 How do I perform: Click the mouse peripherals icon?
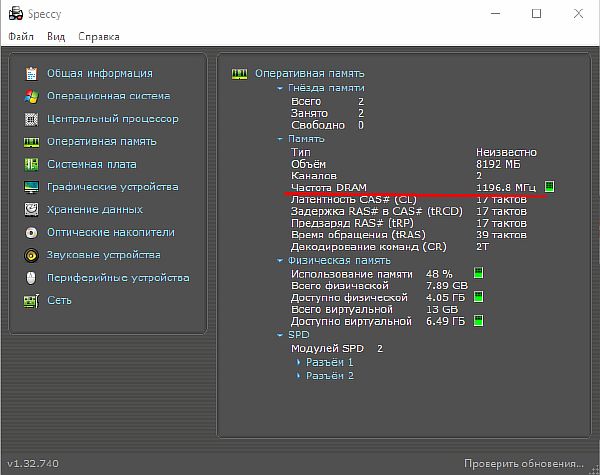click(31, 278)
